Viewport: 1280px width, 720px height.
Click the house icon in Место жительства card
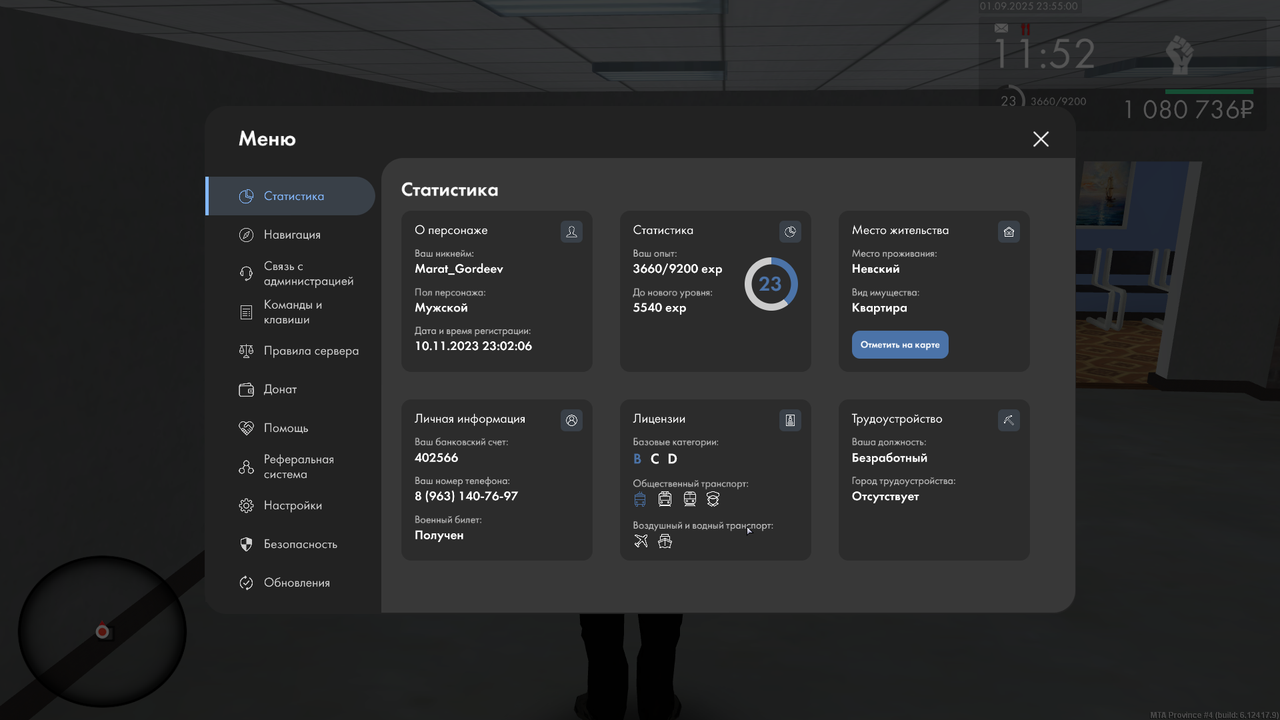(x=1009, y=232)
